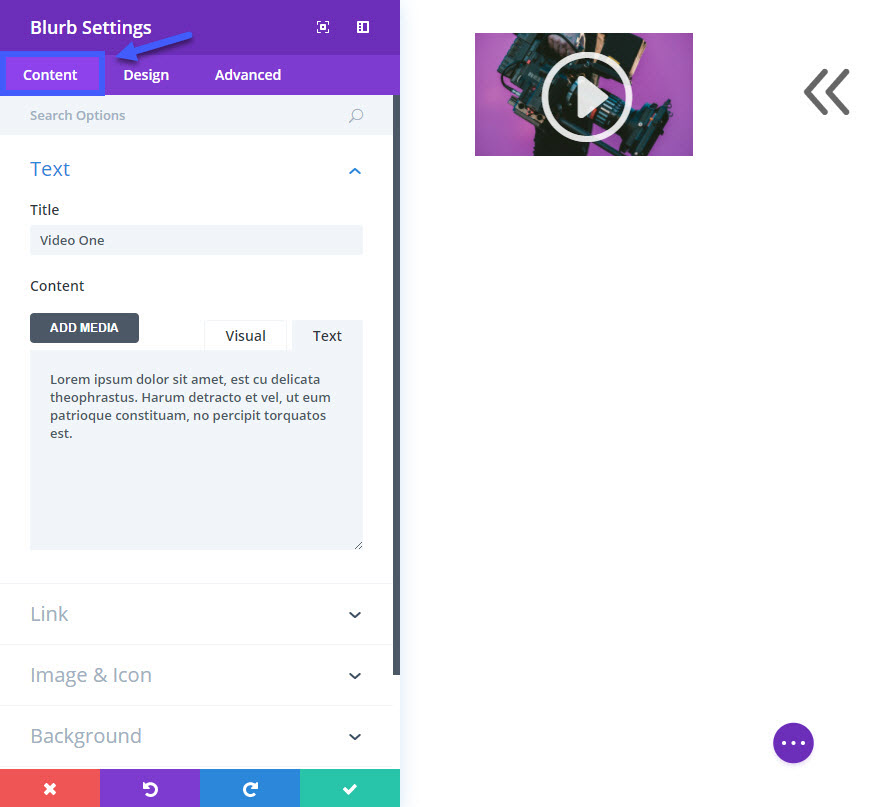Expand the Image & Icon section
880x807 pixels.
196,675
